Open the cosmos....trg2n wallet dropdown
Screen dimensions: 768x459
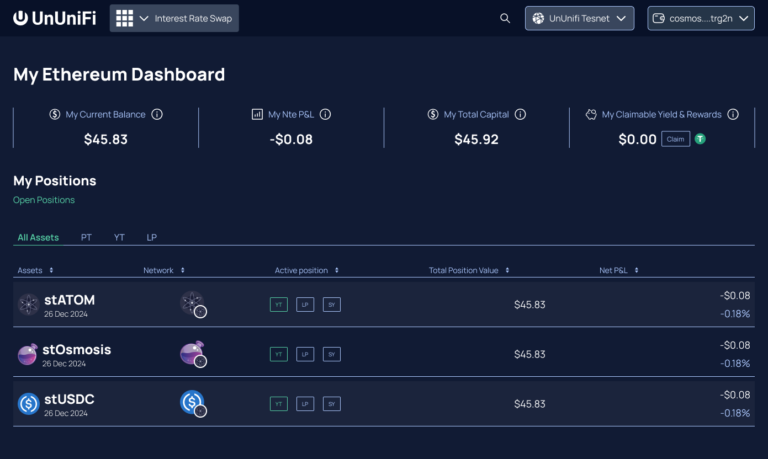tap(701, 18)
